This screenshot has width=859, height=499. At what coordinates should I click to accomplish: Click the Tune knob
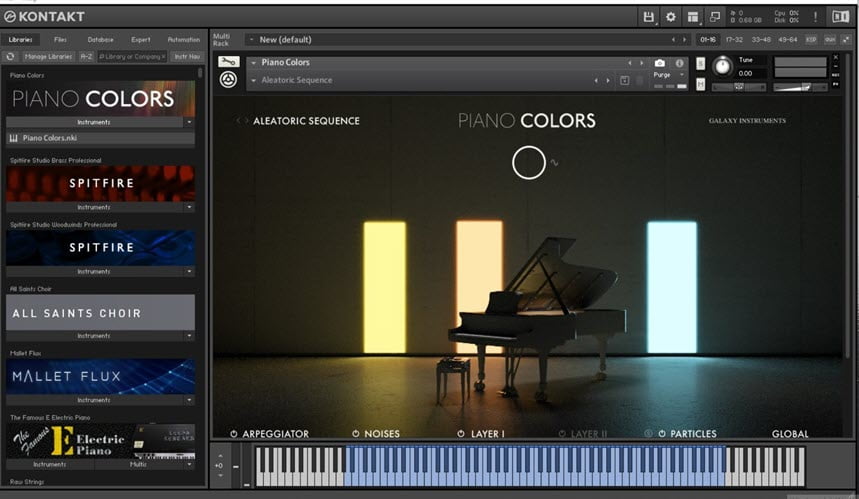pos(723,67)
